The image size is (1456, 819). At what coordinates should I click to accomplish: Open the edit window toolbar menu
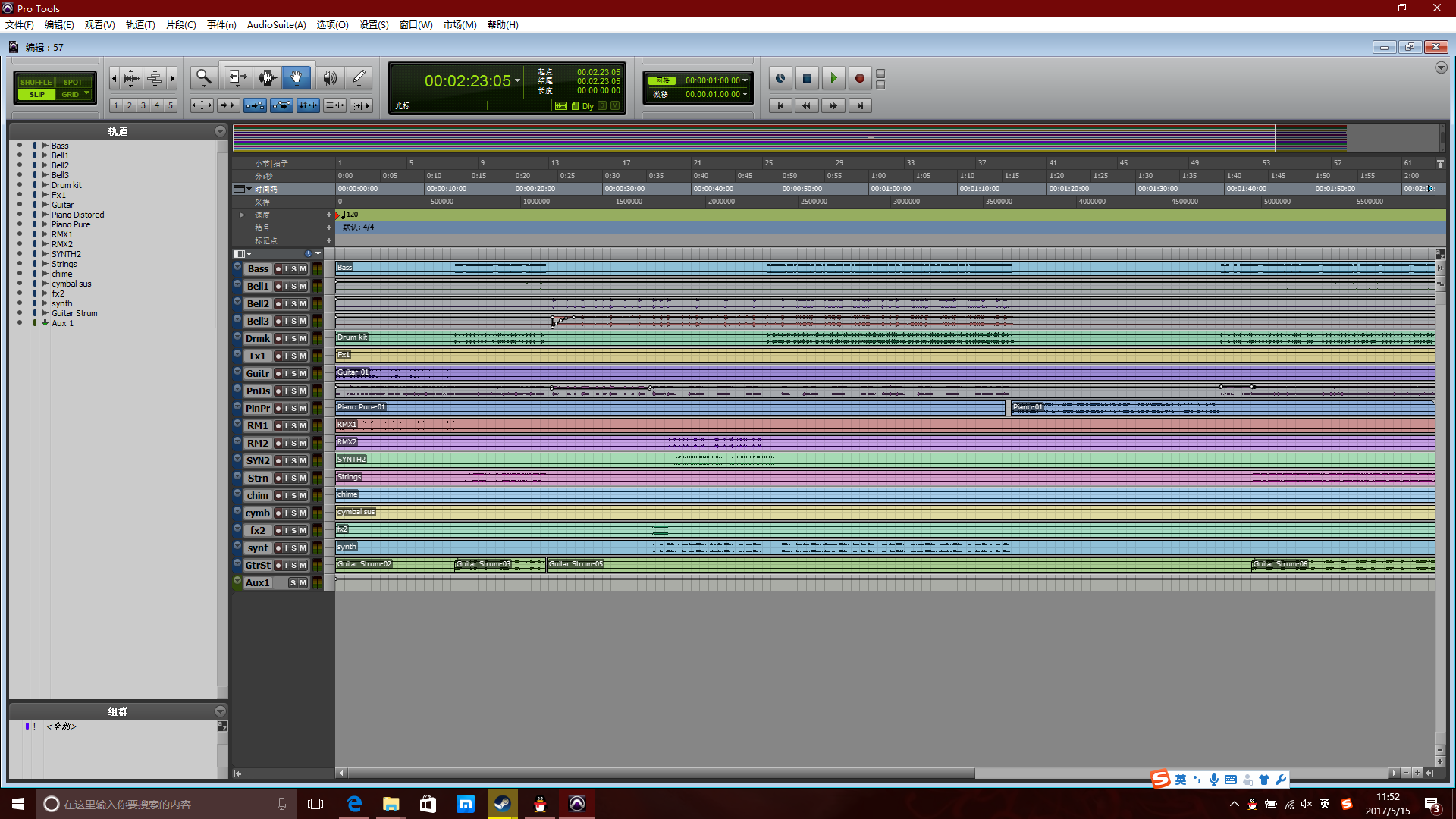pos(1441,67)
